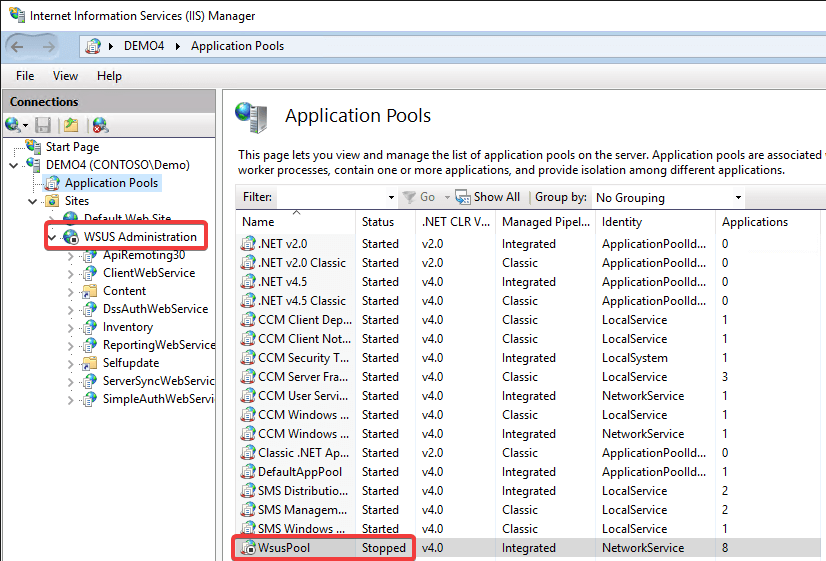826x561 pixels.
Task: Click the Back navigation arrow
Action: click(17, 46)
